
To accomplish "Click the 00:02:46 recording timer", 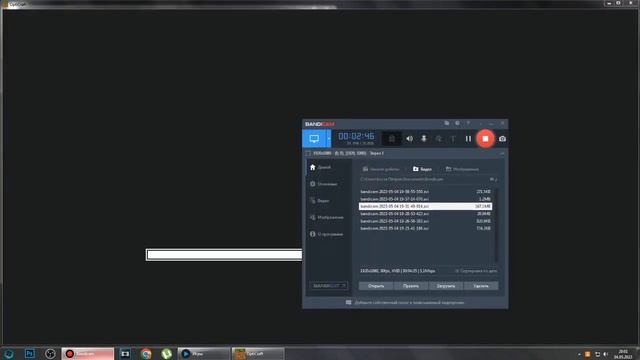I will (356, 136).
